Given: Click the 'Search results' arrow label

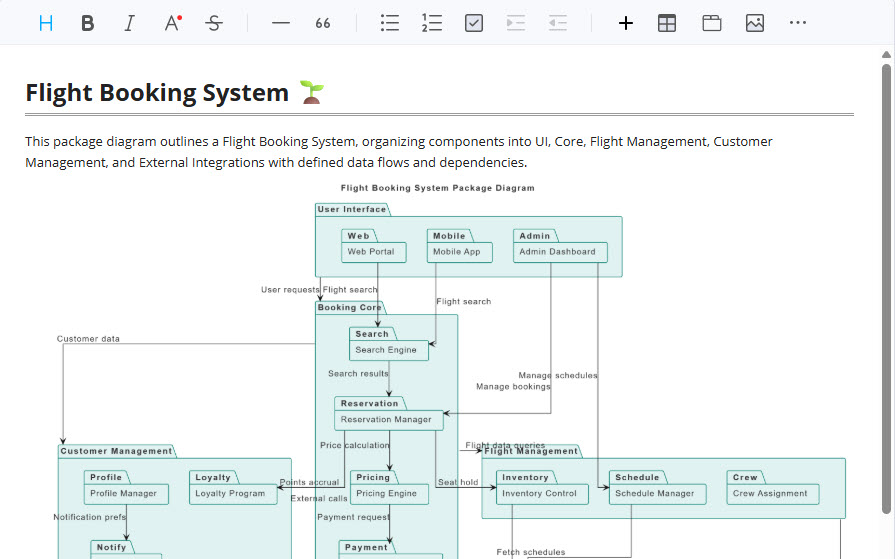Looking at the screenshot, I should point(358,373).
